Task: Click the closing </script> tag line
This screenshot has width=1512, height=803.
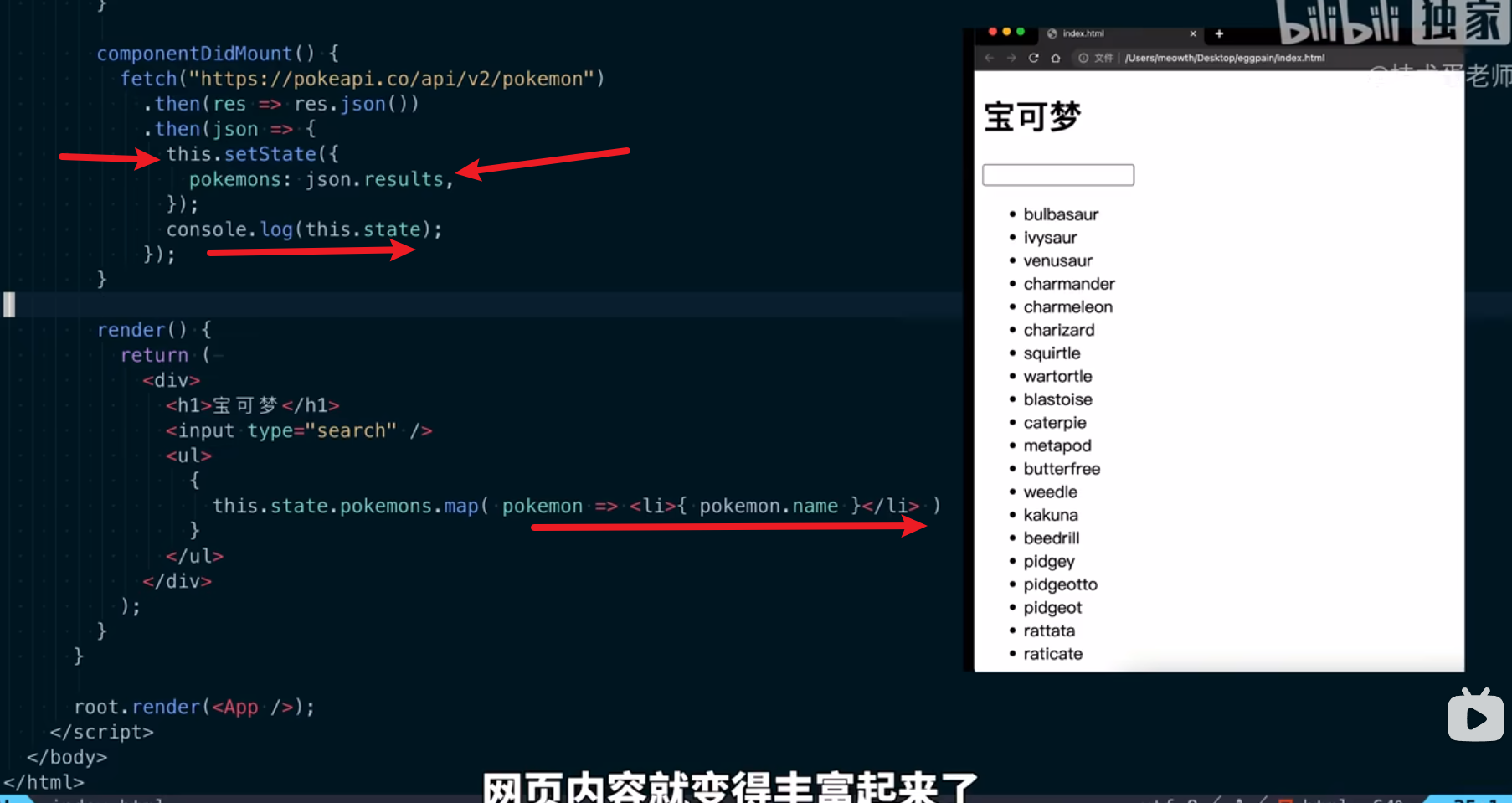Action: click(102, 732)
